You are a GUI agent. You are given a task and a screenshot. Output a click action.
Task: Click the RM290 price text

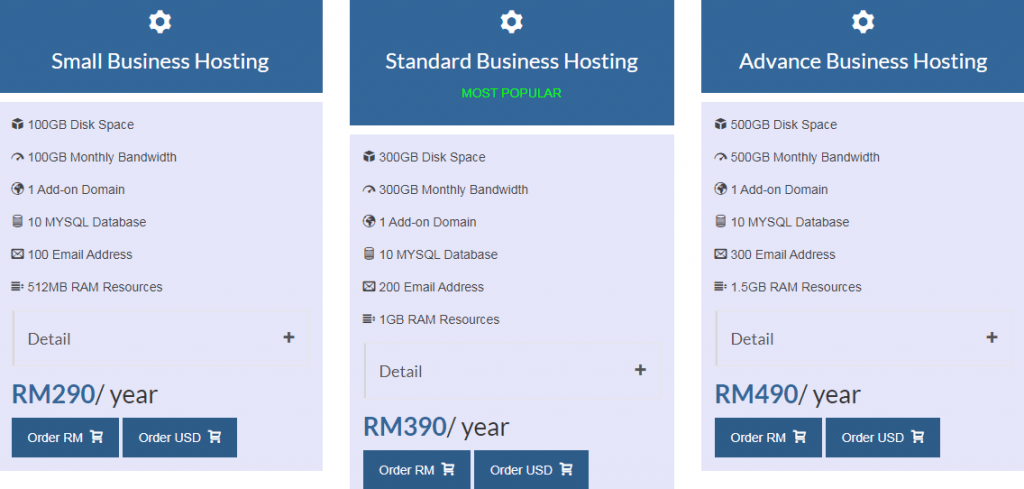54,394
